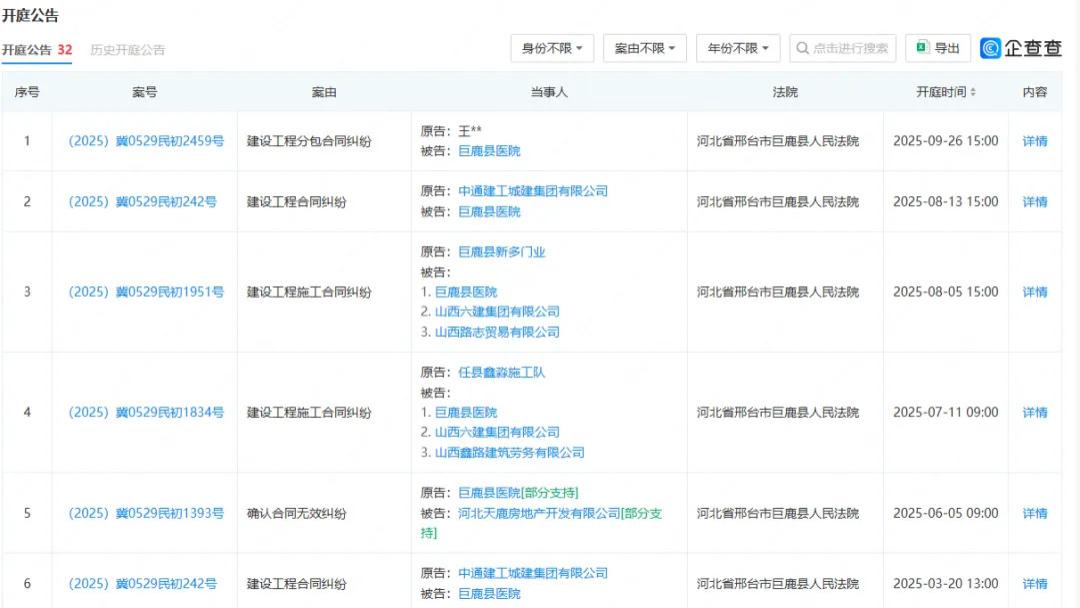View details of case (2025)冀0529民初1834号
The image size is (1080, 608).
[144, 412]
